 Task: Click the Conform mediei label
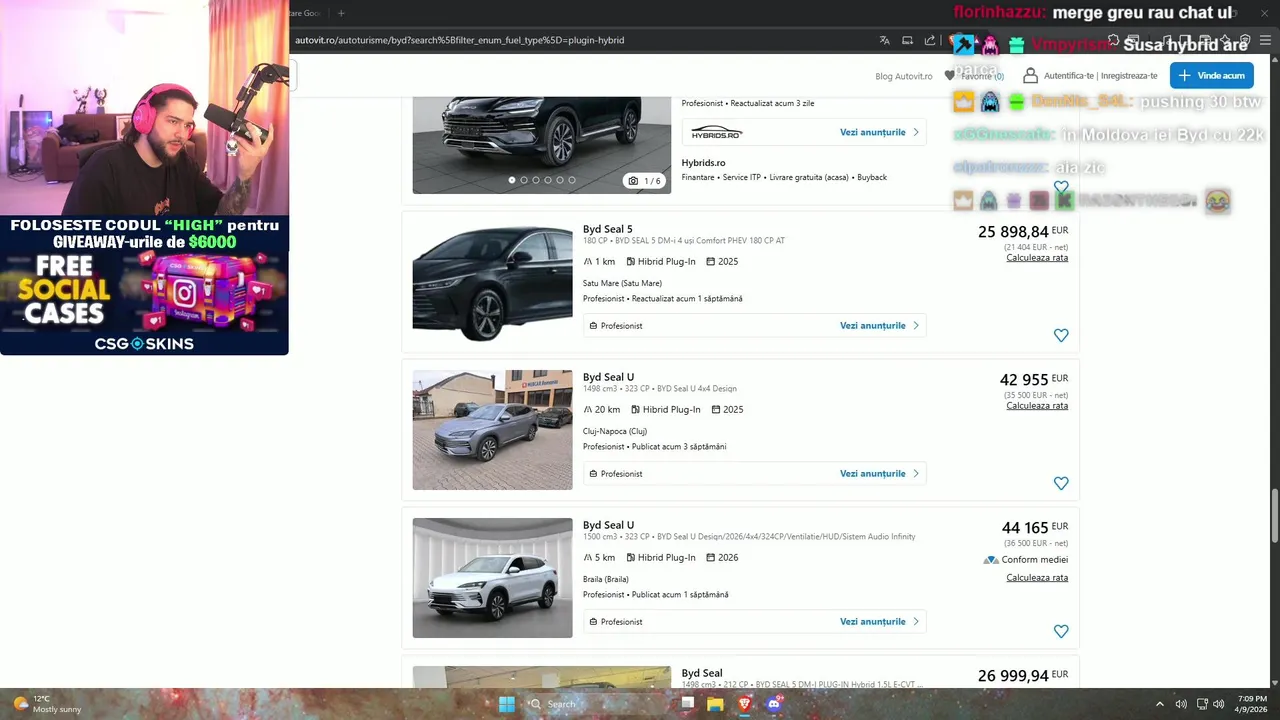coord(1034,560)
